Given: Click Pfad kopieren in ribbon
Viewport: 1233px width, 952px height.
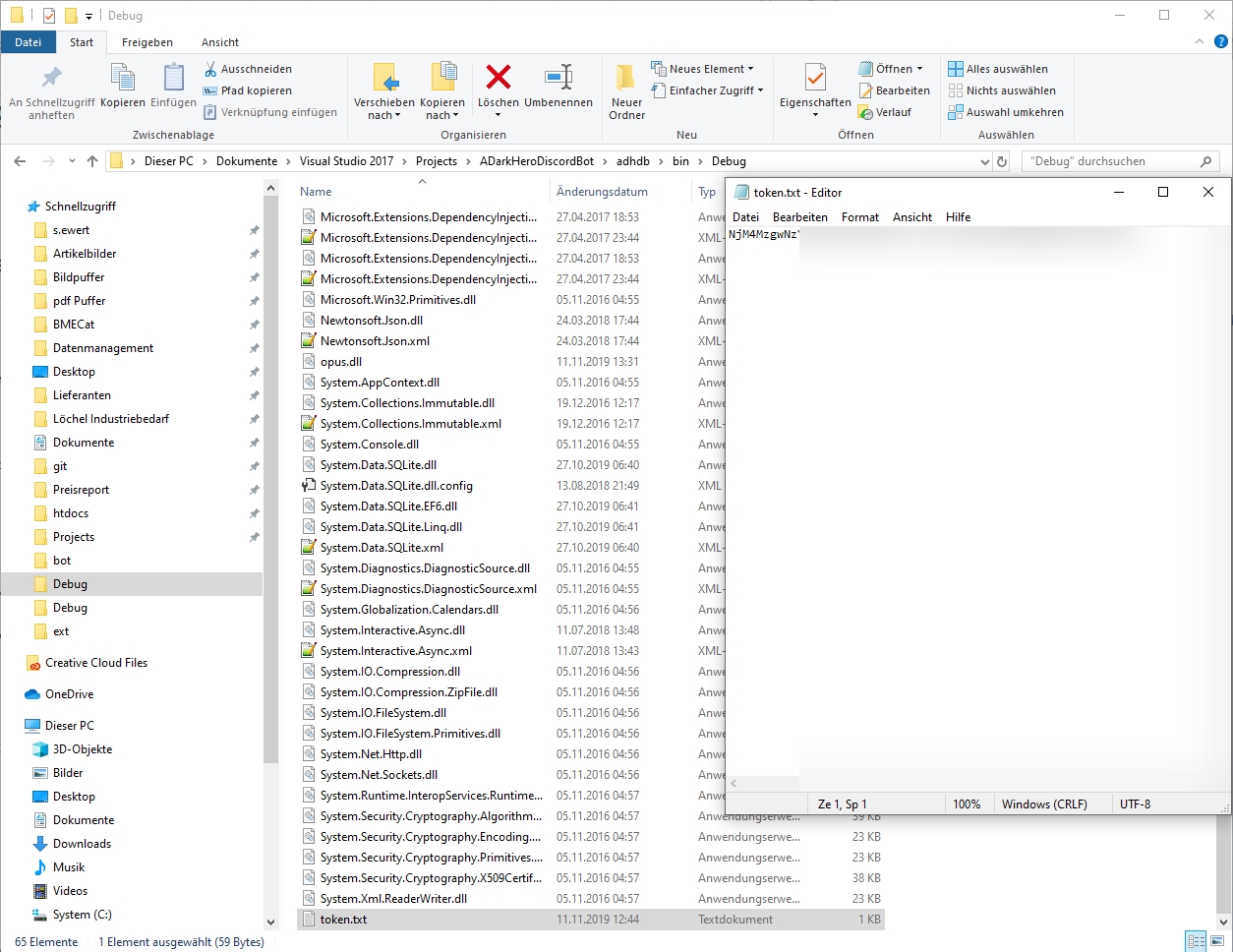Looking at the screenshot, I should pyautogui.click(x=248, y=90).
